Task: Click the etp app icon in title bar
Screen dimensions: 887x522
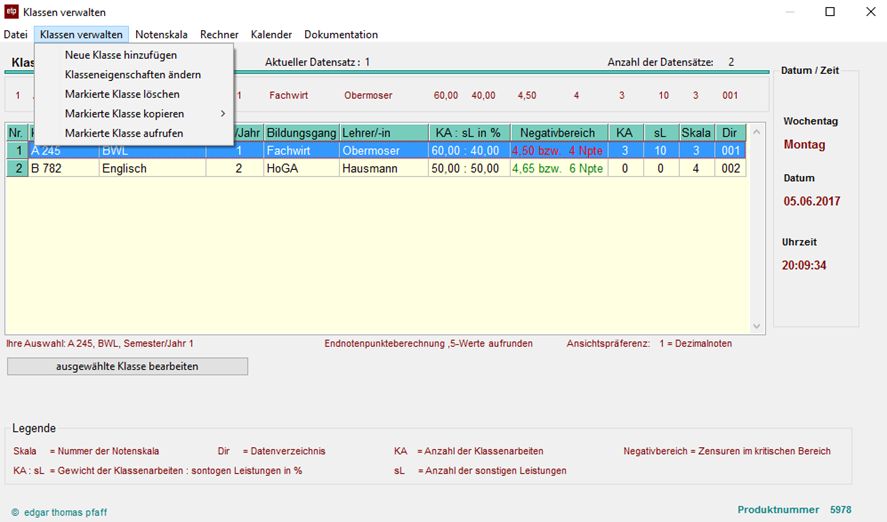Action: (12, 12)
